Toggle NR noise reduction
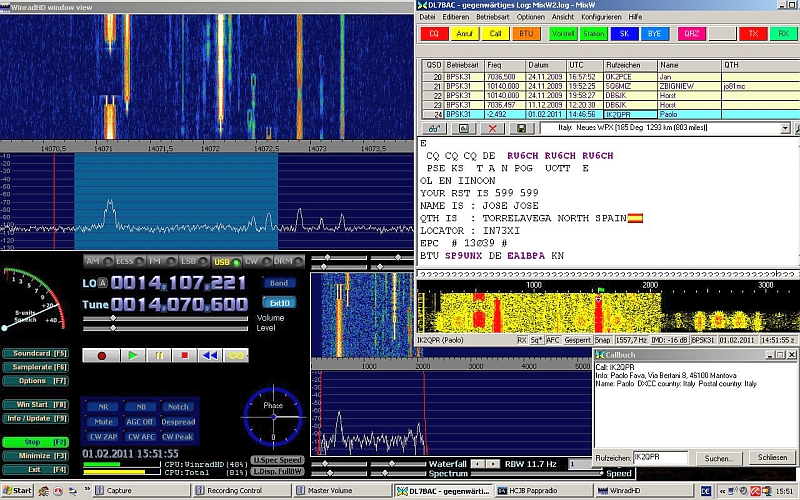Image resolution: width=800 pixels, height=500 pixels. 103,407
